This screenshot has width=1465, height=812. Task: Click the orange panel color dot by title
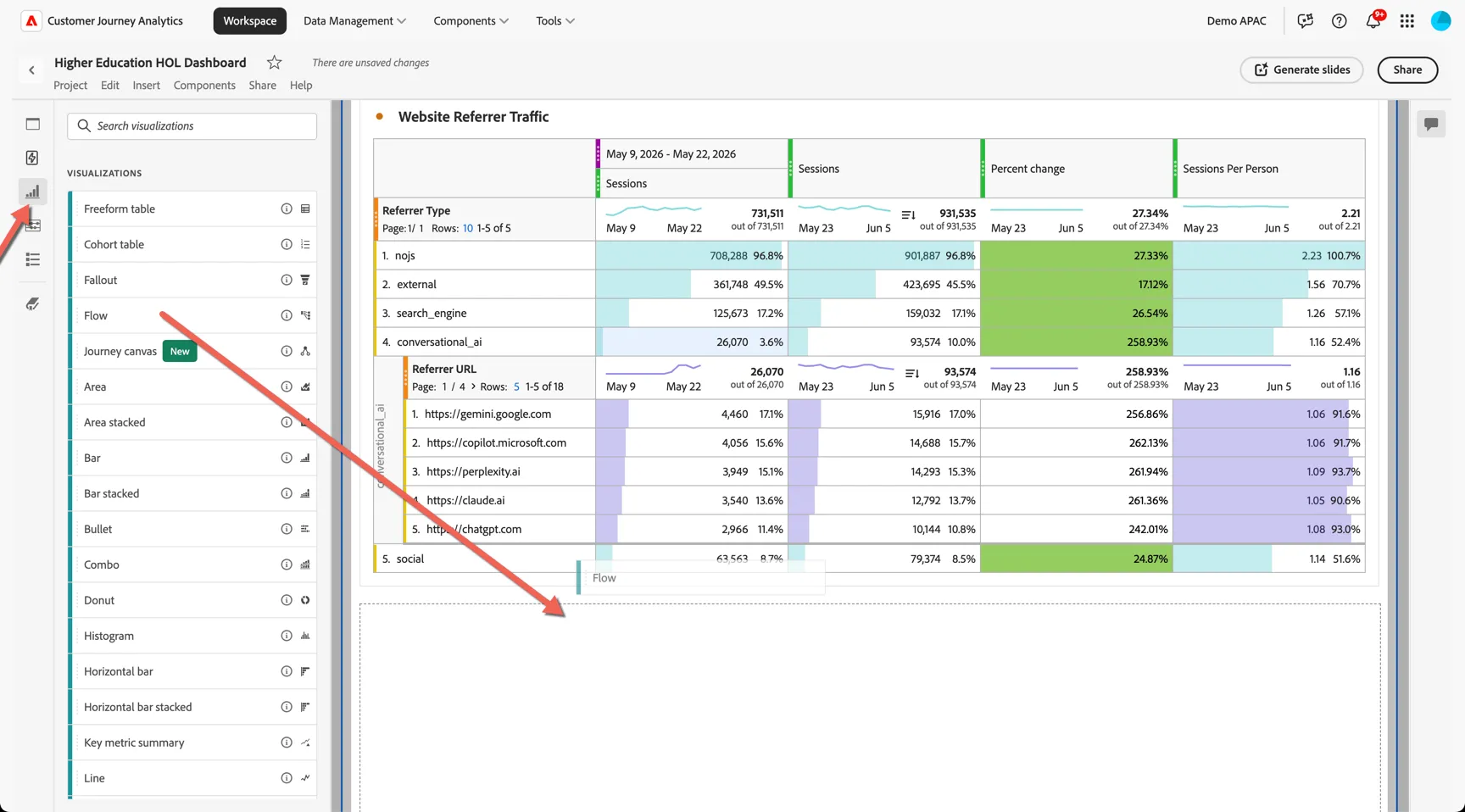pyautogui.click(x=379, y=116)
